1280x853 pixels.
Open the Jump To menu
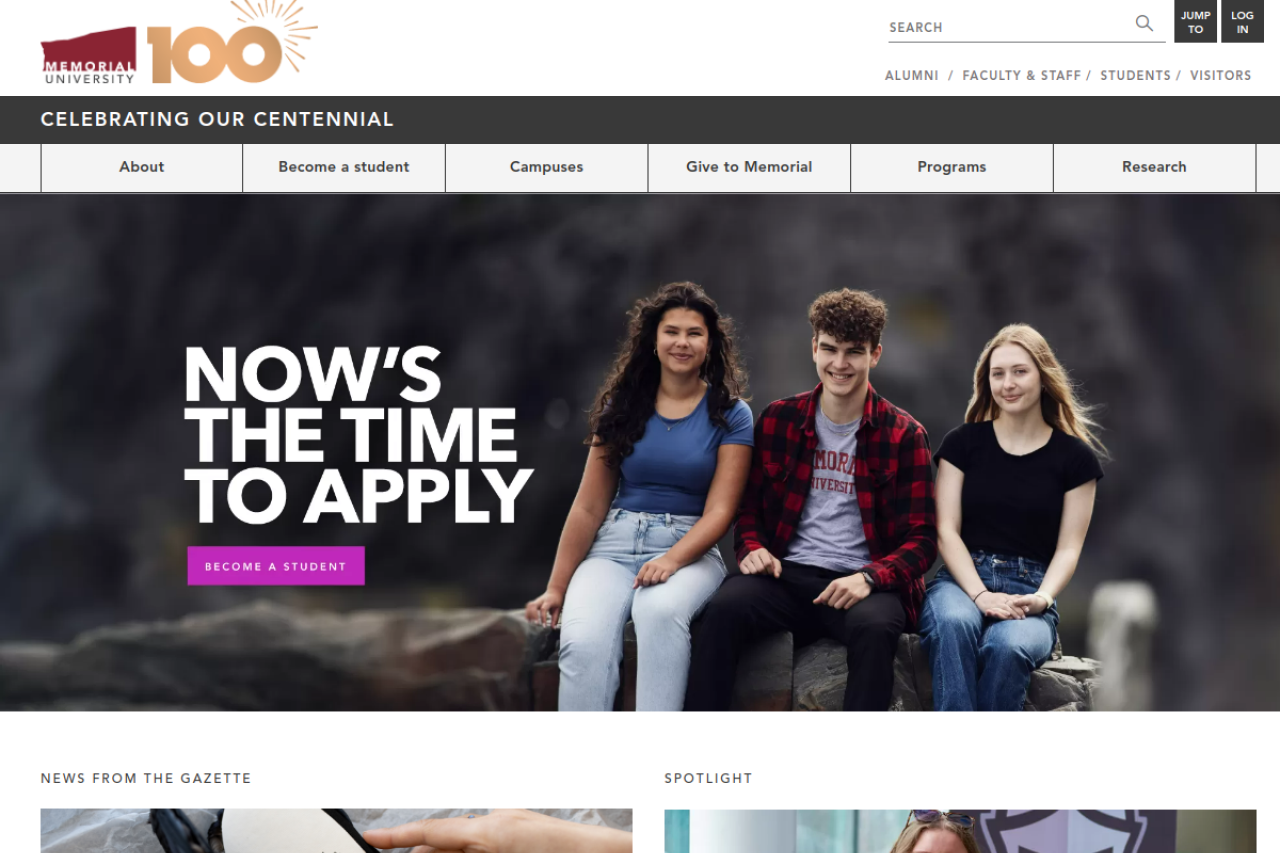pyautogui.click(x=1195, y=22)
